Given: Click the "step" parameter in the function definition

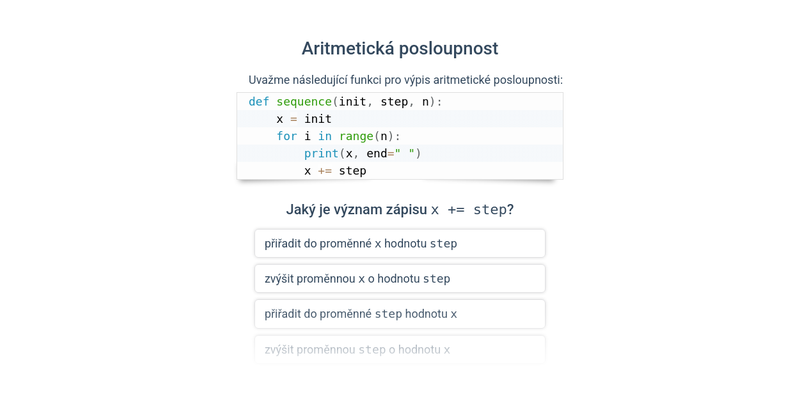Looking at the screenshot, I should [394, 101].
